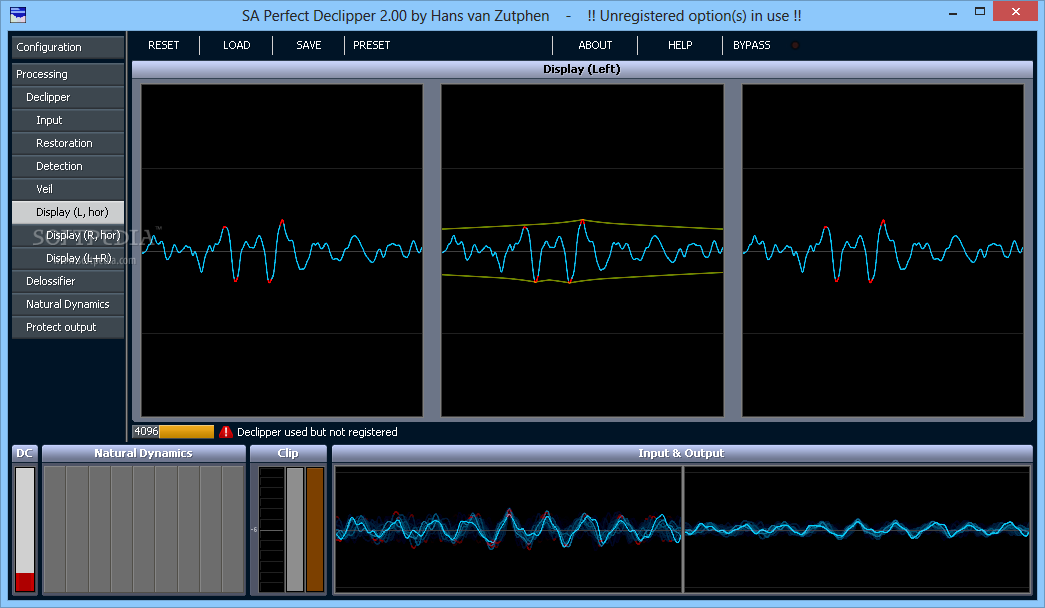Click the RESET button
The width and height of the screenshot is (1045, 608).
click(x=163, y=45)
